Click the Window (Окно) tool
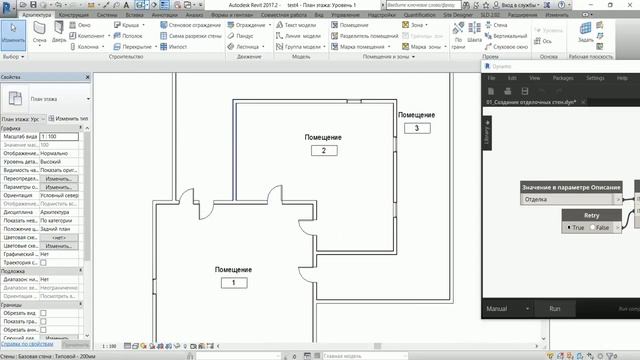 [x=80, y=25]
